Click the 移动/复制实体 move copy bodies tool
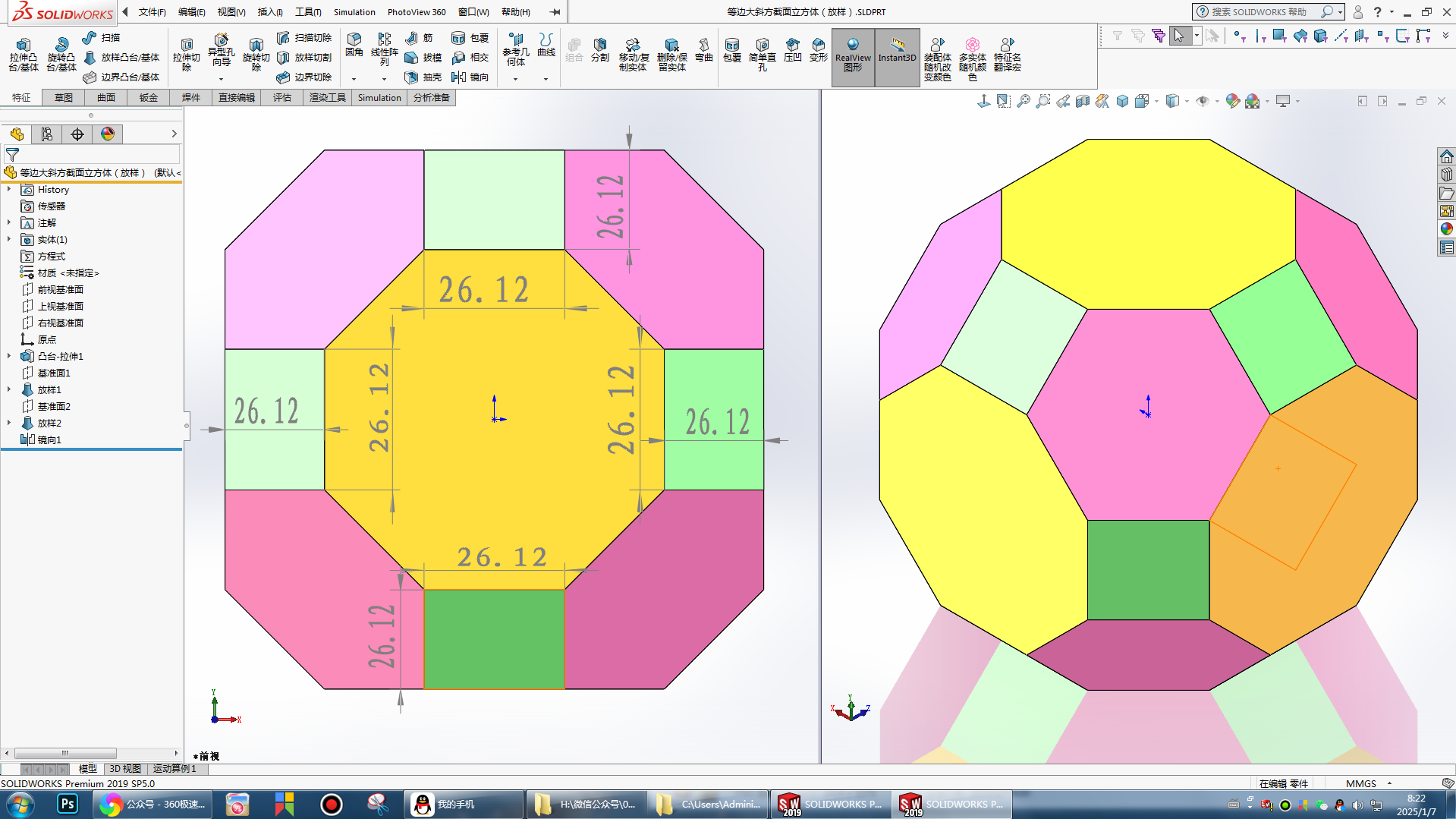Image resolution: width=1456 pixels, height=819 pixels. pos(633,55)
